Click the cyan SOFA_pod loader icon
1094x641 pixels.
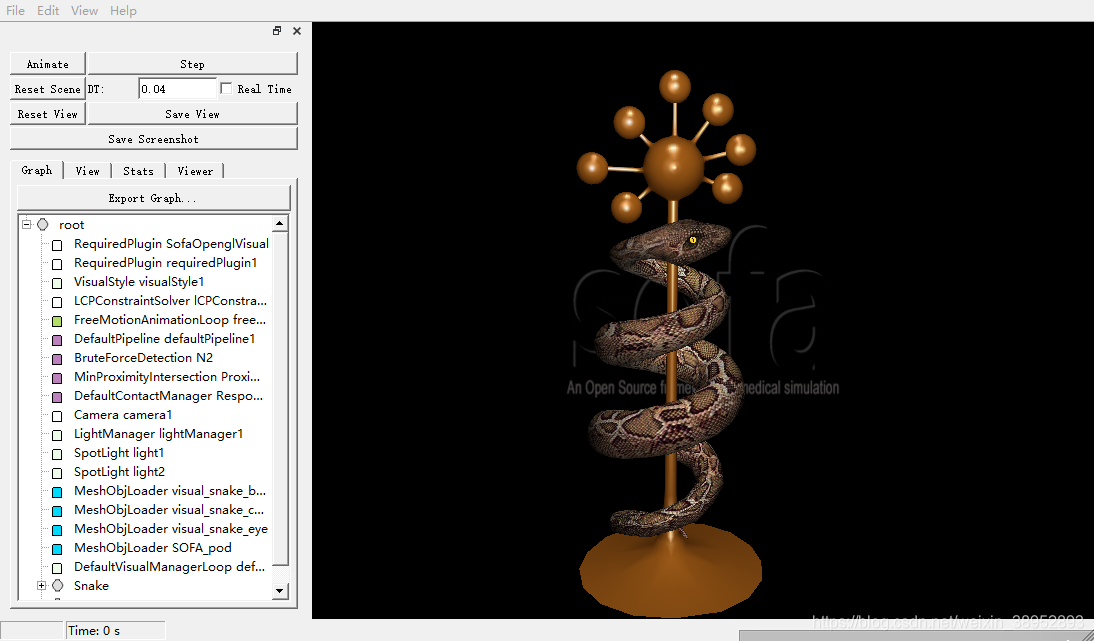(x=57, y=549)
